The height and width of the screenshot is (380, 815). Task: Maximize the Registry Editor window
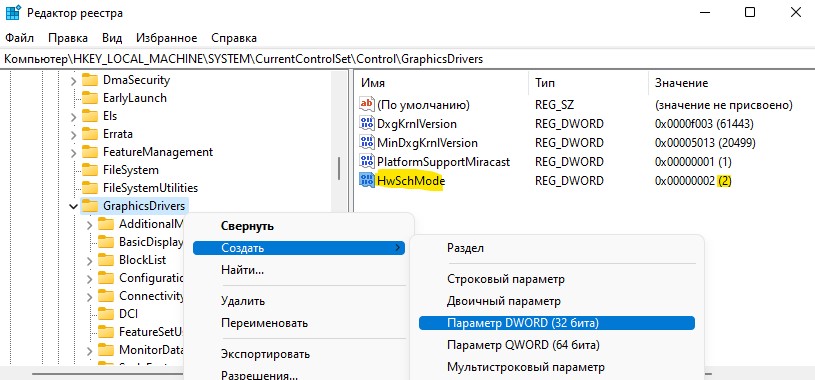point(750,12)
